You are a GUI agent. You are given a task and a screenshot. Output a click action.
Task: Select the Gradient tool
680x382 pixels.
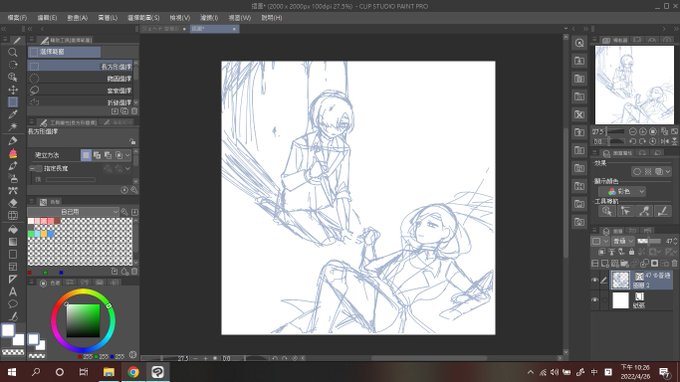click(13, 242)
